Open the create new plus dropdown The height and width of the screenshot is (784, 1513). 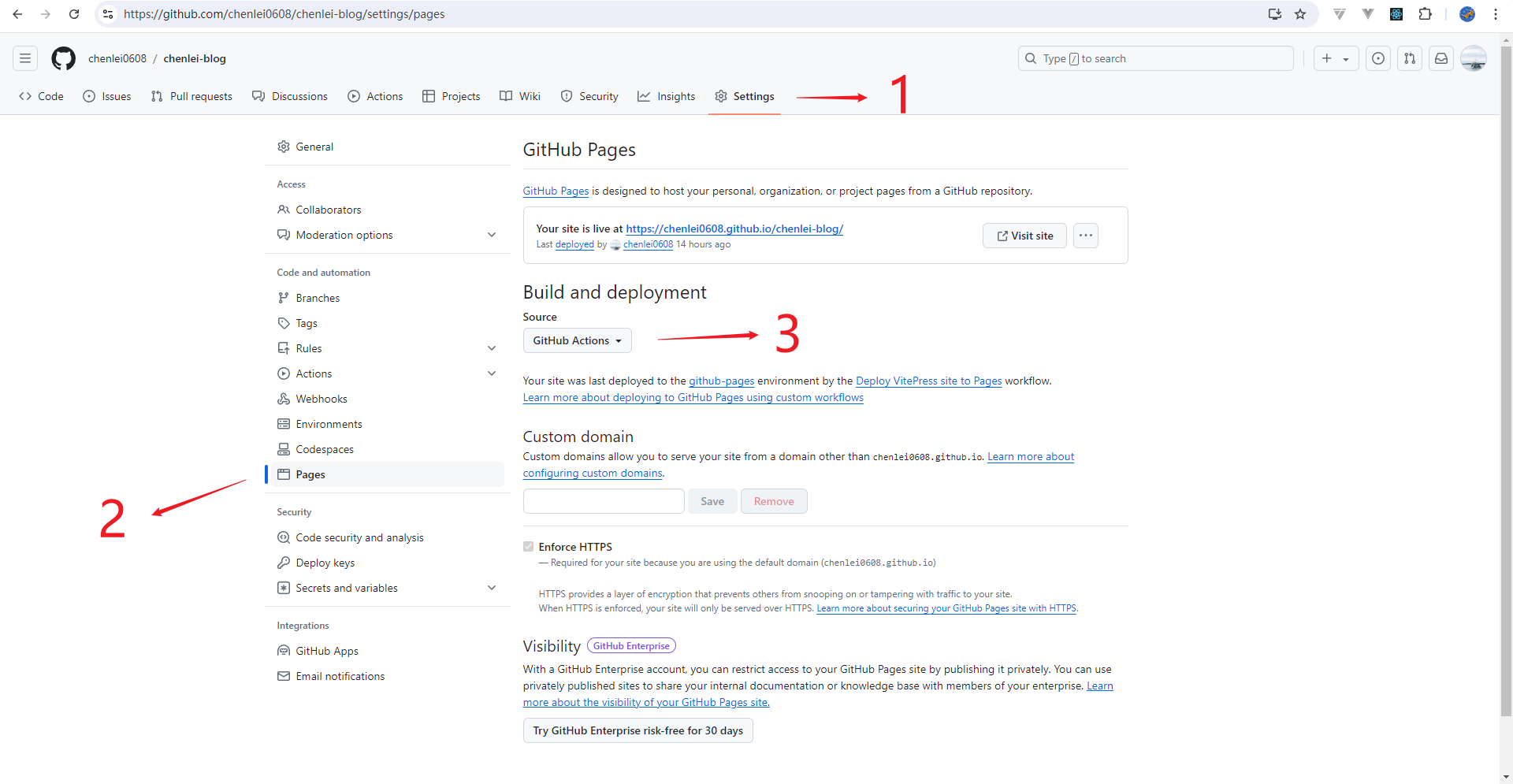tap(1336, 58)
